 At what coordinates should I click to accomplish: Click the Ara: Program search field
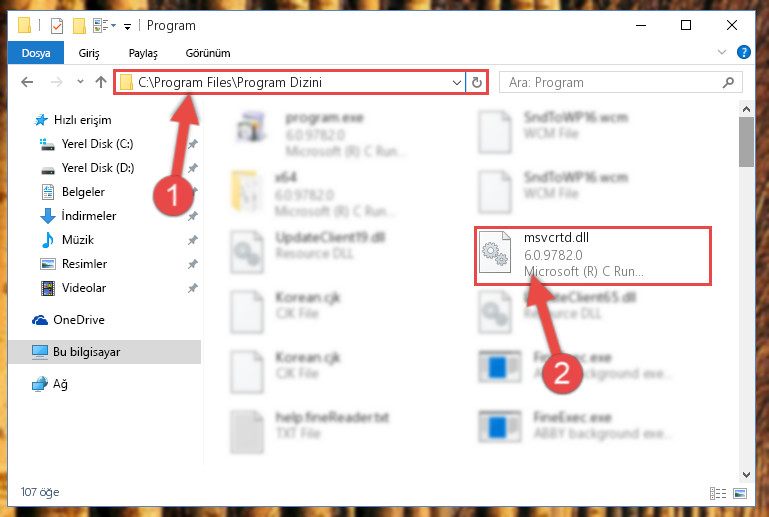pos(611,82)
